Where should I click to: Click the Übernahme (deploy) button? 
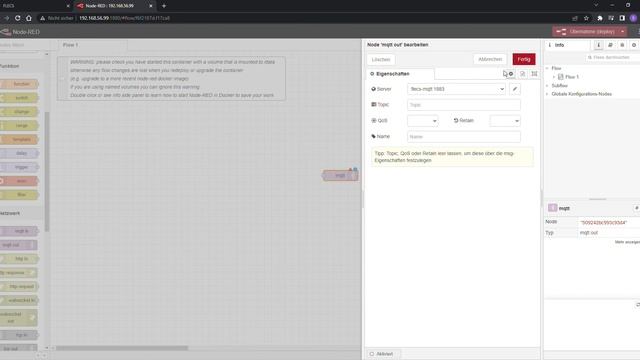[x=586, y=31]
